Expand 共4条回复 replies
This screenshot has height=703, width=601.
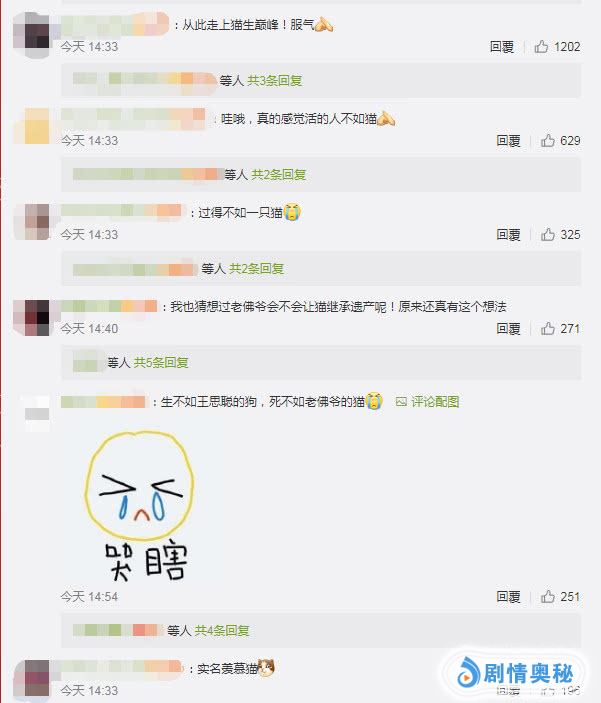coord(222,630)
